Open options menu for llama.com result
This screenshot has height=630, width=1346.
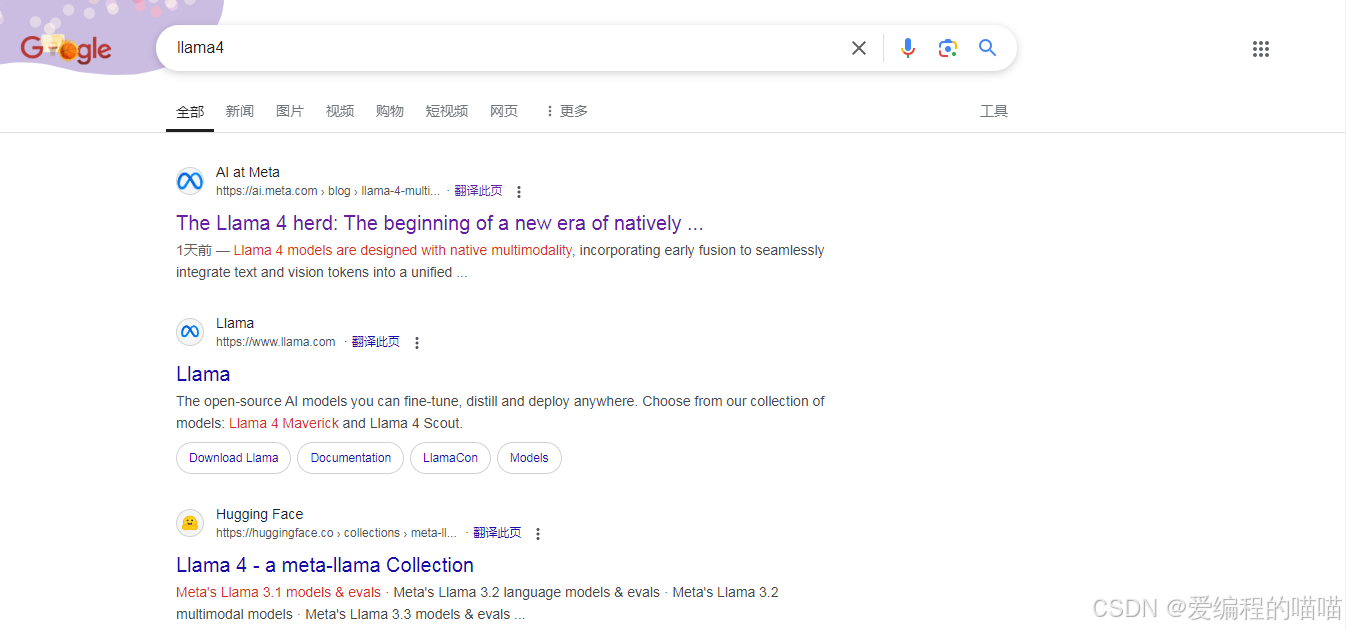point(417,343)
